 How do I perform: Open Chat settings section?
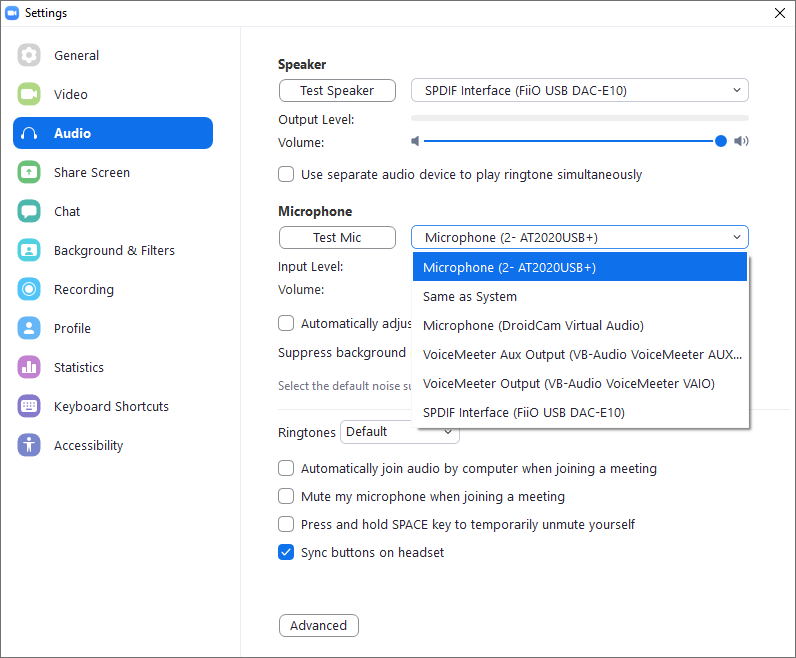pos(113,211)
